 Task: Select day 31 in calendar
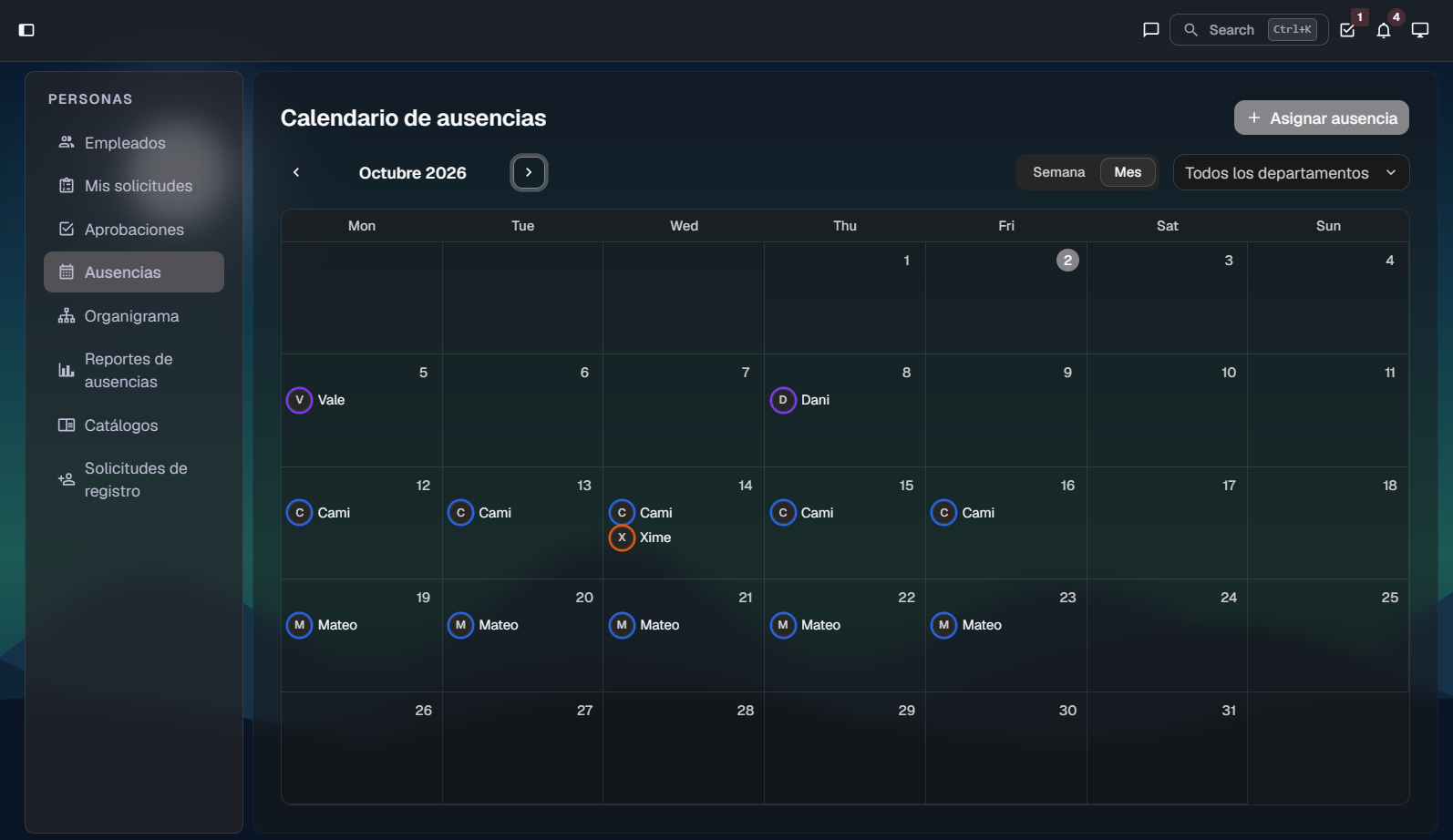(x=1229, y=711)
